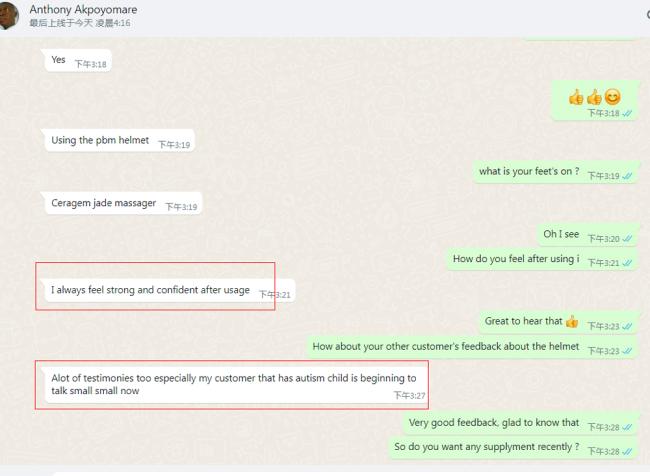Select 'So do you want any supplyment recently' message

pyautogui.click(x=513, y=447)
